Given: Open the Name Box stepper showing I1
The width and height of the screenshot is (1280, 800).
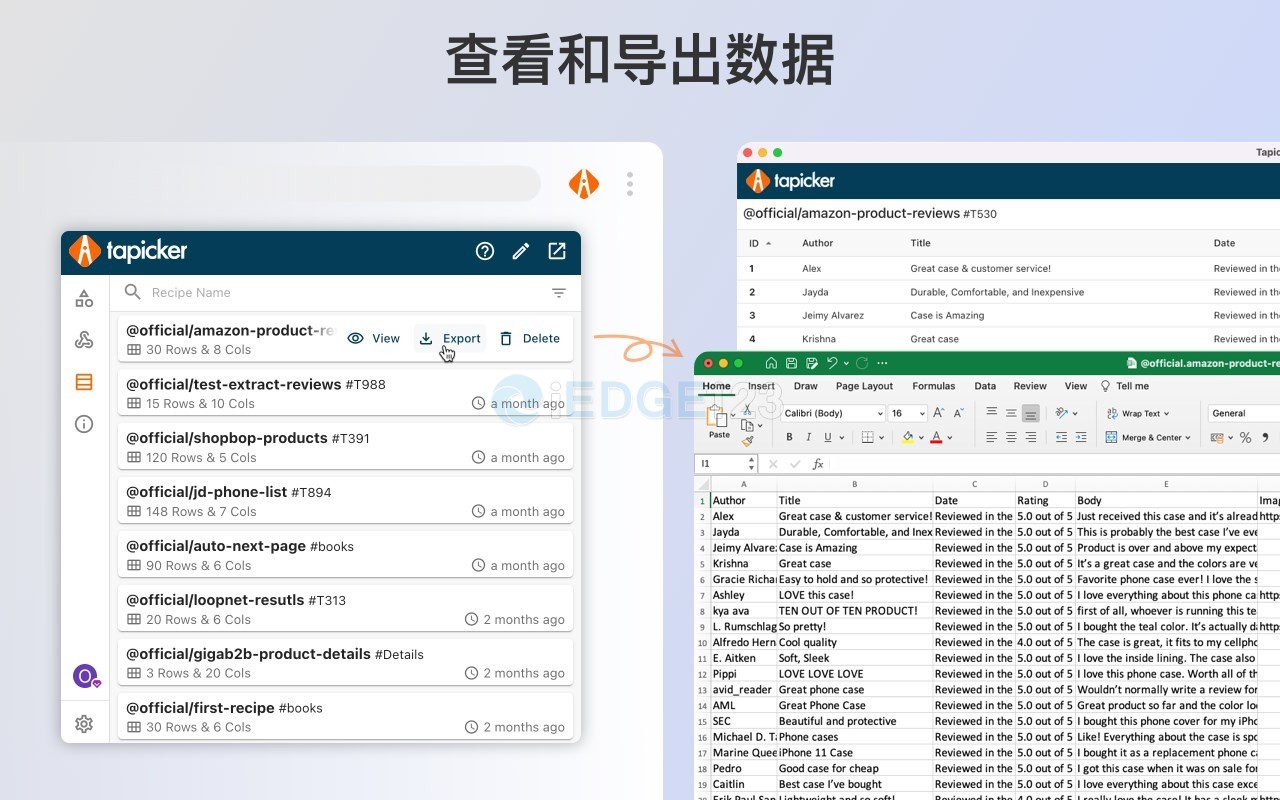Looking at the screenshot, I should point(751,464).
